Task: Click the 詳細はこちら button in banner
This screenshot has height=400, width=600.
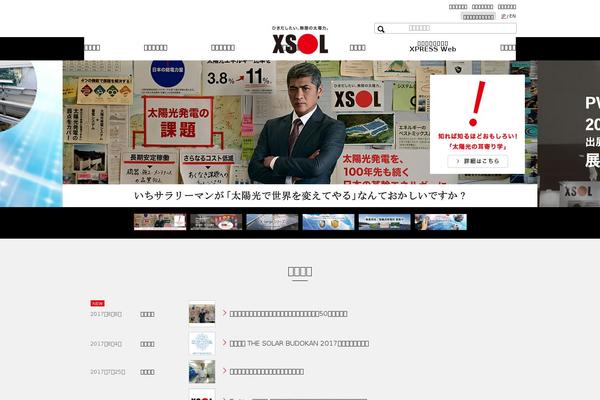Action: point(478,161)
